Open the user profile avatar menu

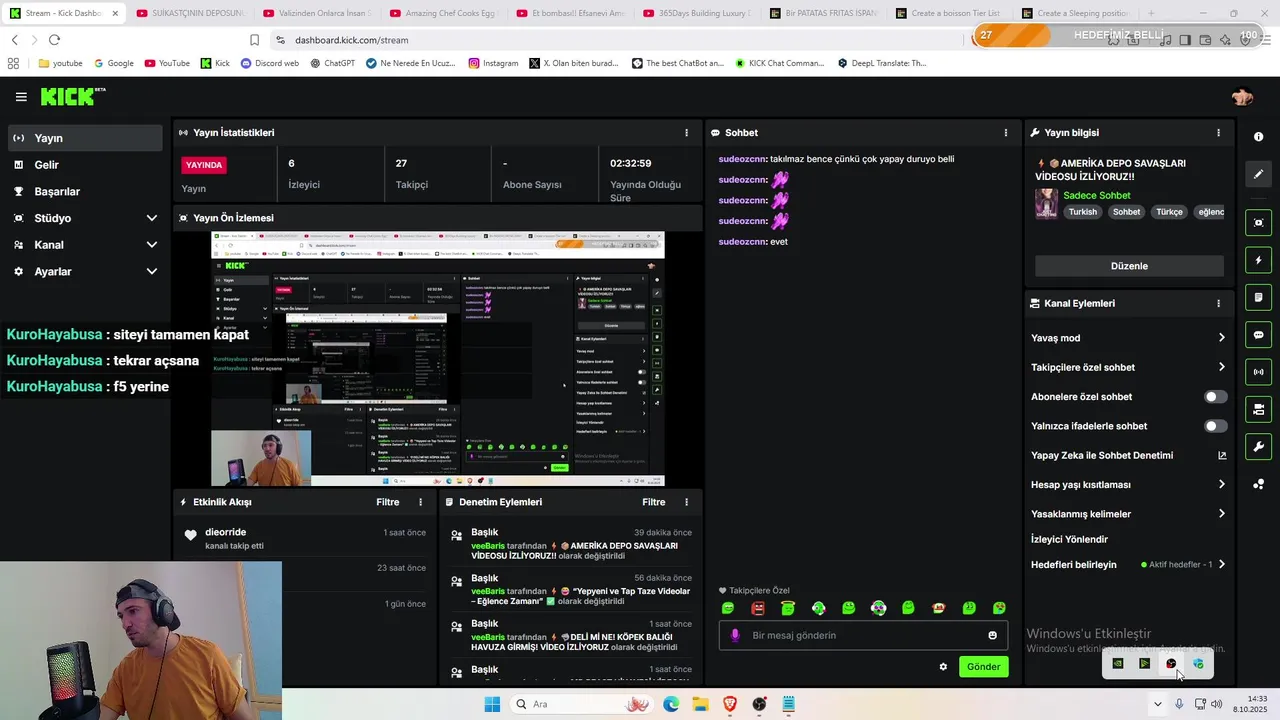(1243, 97)
